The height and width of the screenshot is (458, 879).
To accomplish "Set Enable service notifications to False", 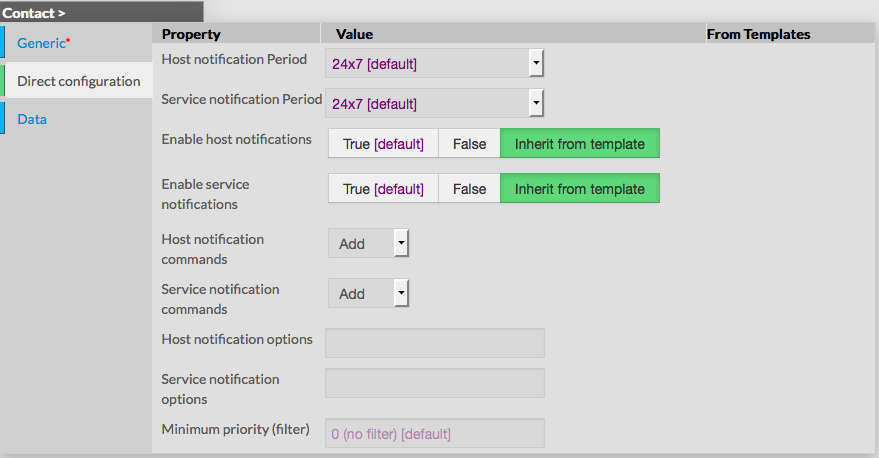I will pyautogui.click(x=469, y=188).
